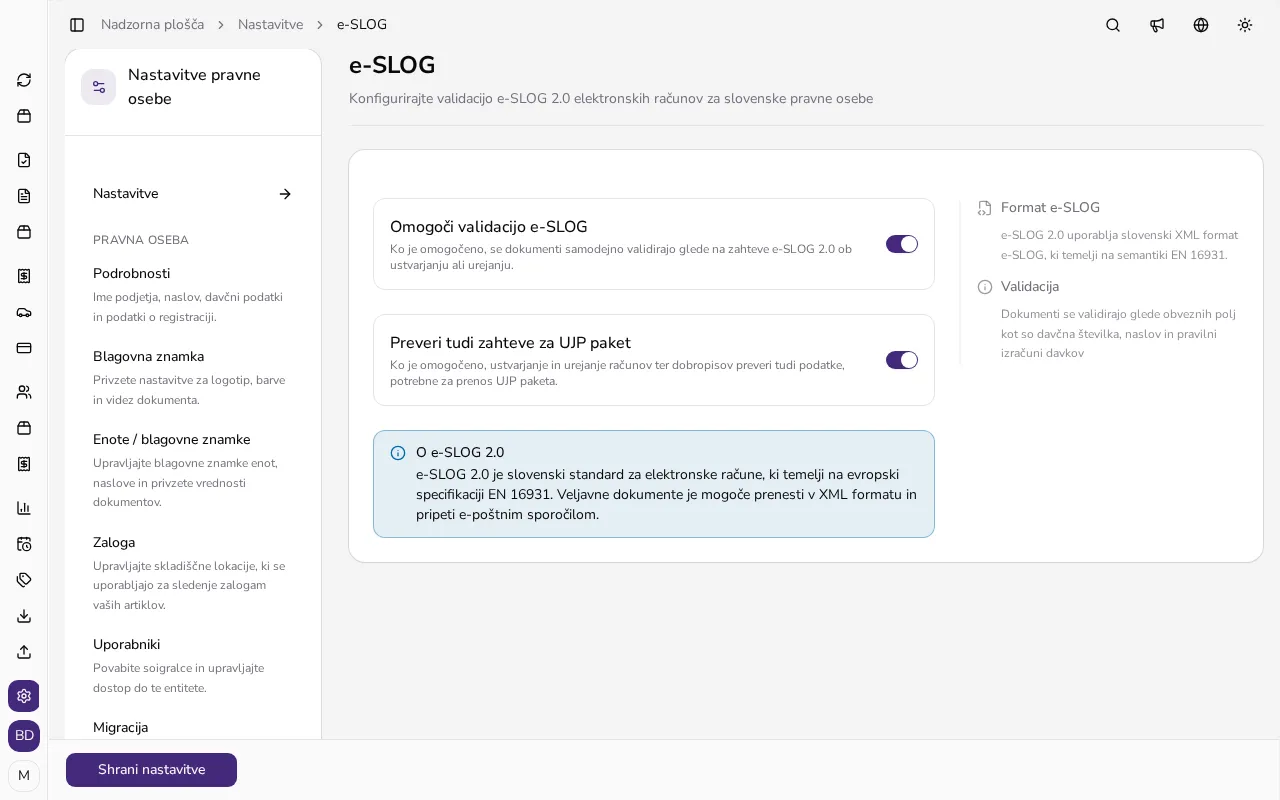The image size is (1280, 800).
Task: Click the e-SLOG breadcrumb item
Action: [362, 25]
